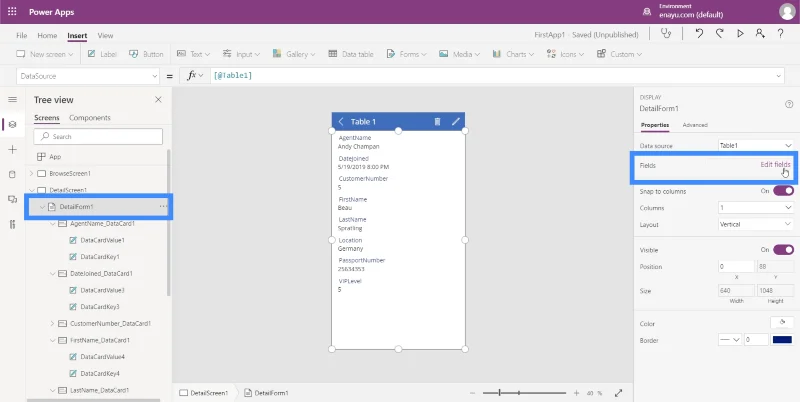The image size is (800, 402).
Task: Open the Data source Table1 dropdown
Action: click(756, 145)
